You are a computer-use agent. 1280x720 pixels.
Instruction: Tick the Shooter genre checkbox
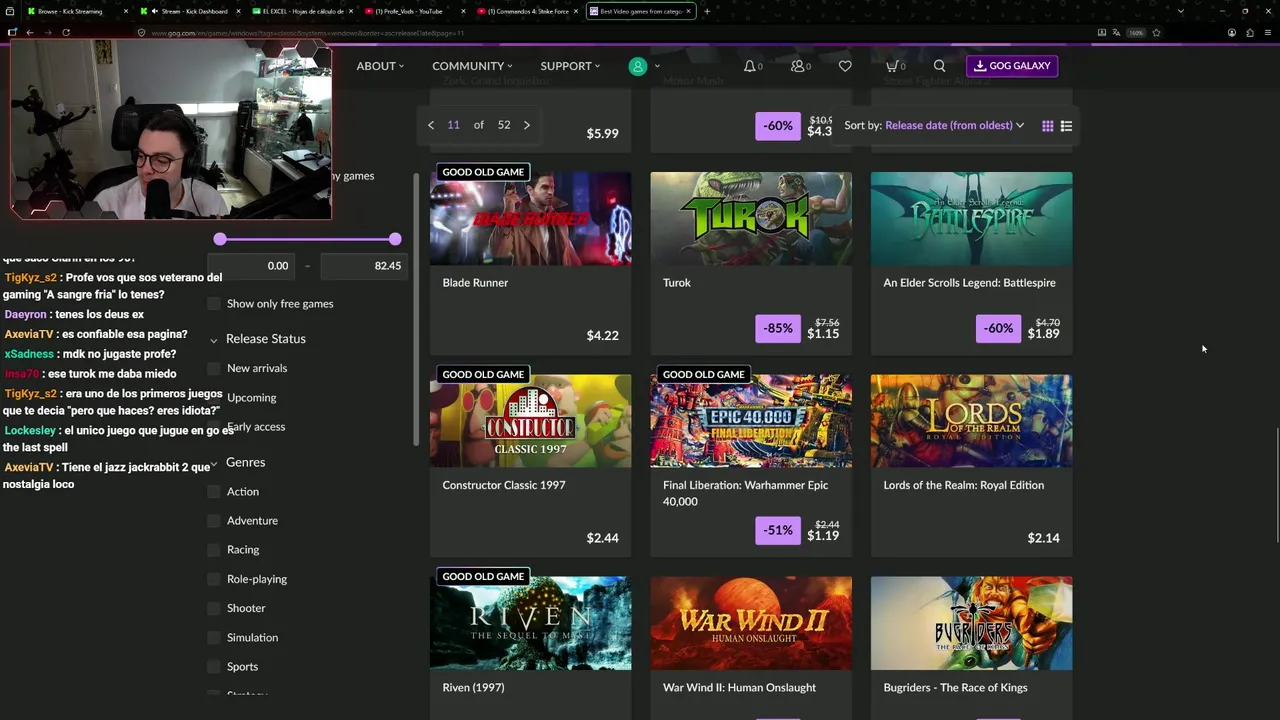(214, 608)
